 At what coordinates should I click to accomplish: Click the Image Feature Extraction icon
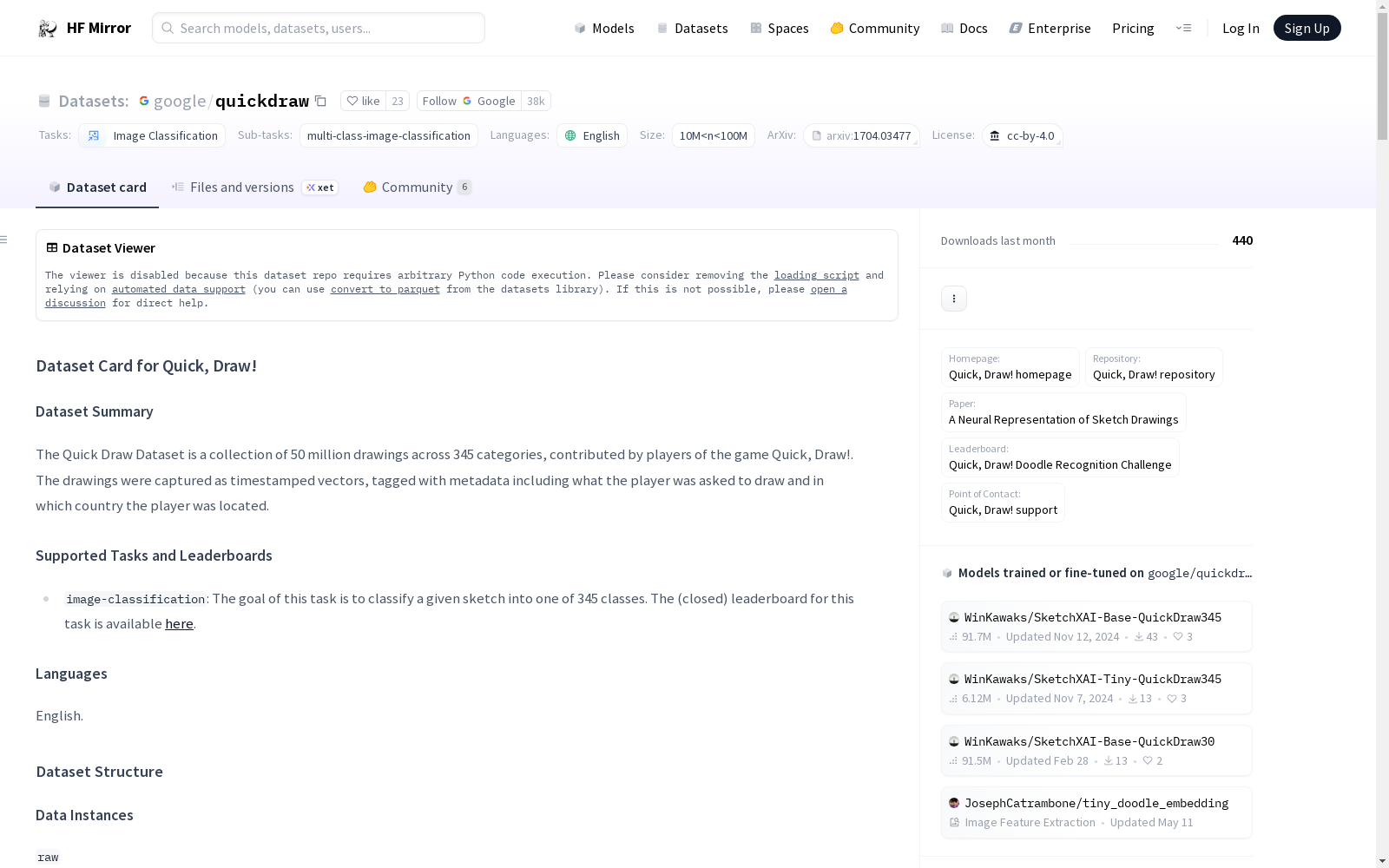(954, 823)
